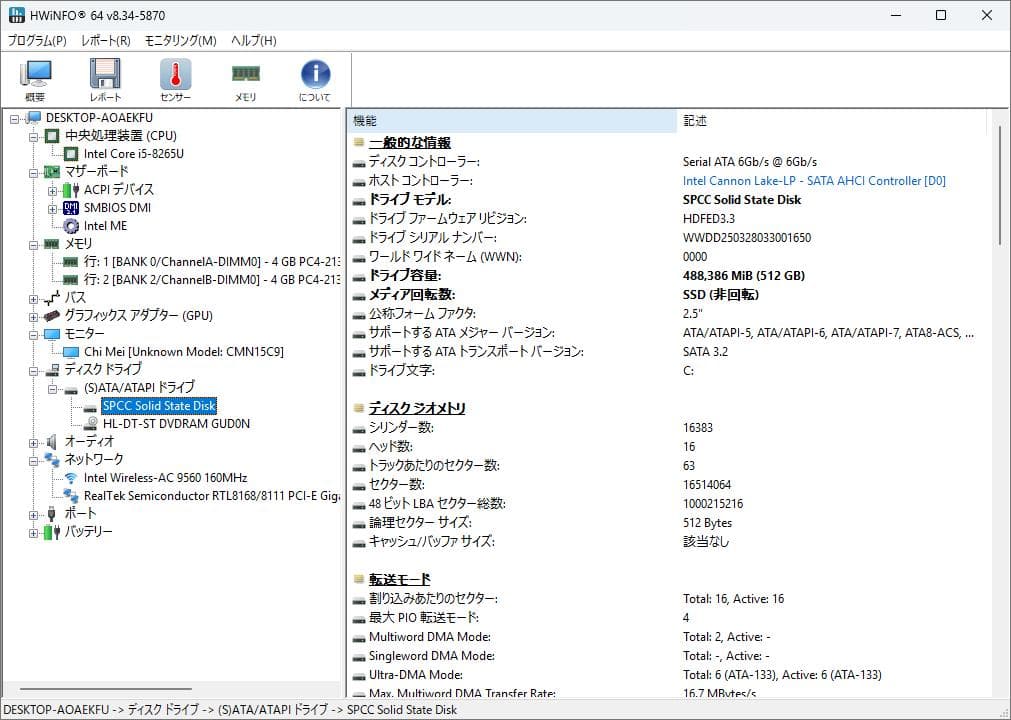Click the bus icon beside バス
1011x720 pixels.
(52, 298)
